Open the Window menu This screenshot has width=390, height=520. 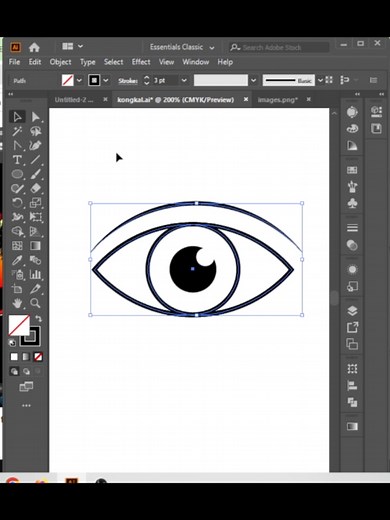click(x=195, y=62)
